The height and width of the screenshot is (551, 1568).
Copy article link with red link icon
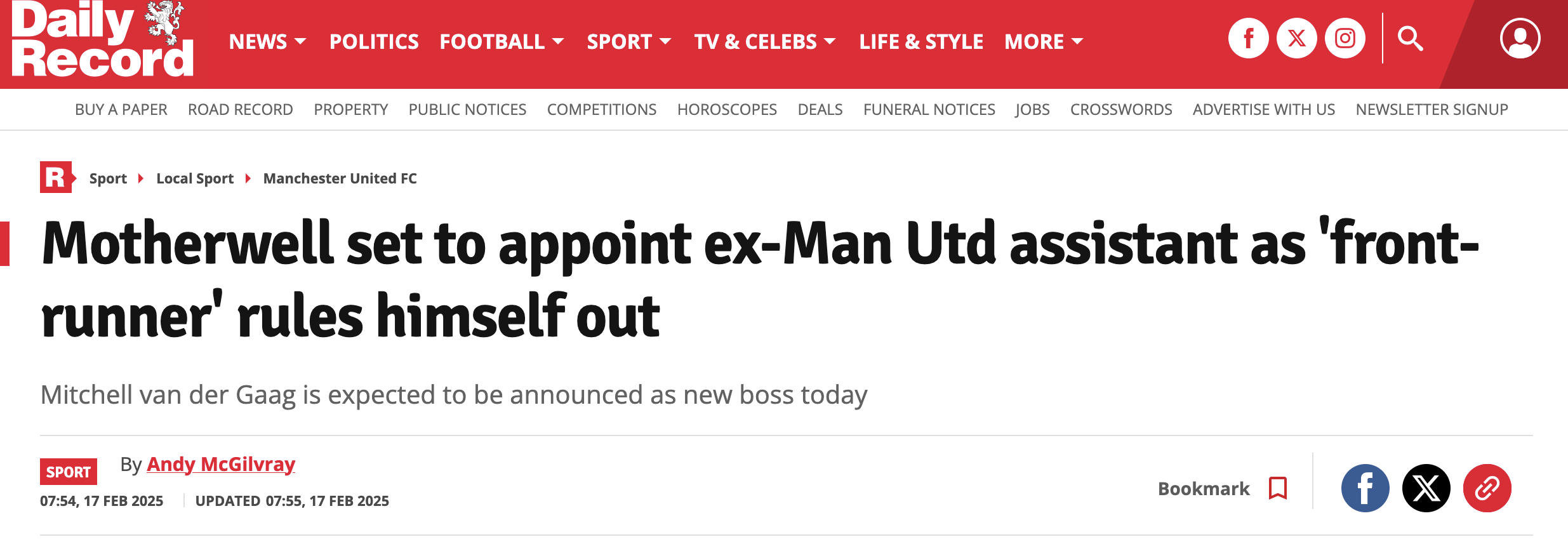tap(1487, 488)
